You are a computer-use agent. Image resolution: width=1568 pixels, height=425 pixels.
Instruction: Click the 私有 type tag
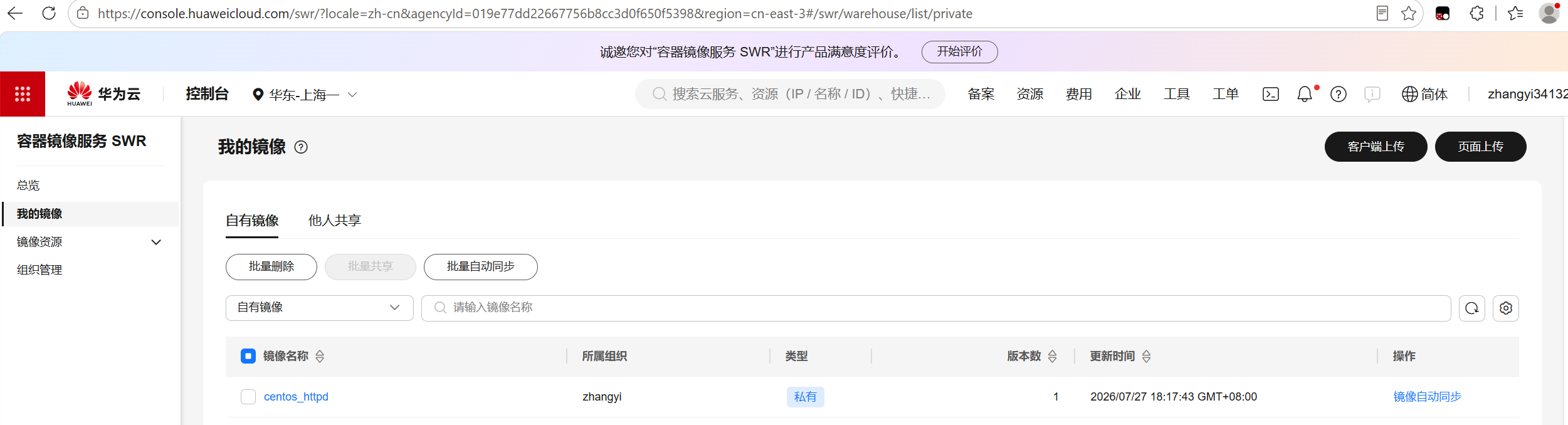coord(806,397)
